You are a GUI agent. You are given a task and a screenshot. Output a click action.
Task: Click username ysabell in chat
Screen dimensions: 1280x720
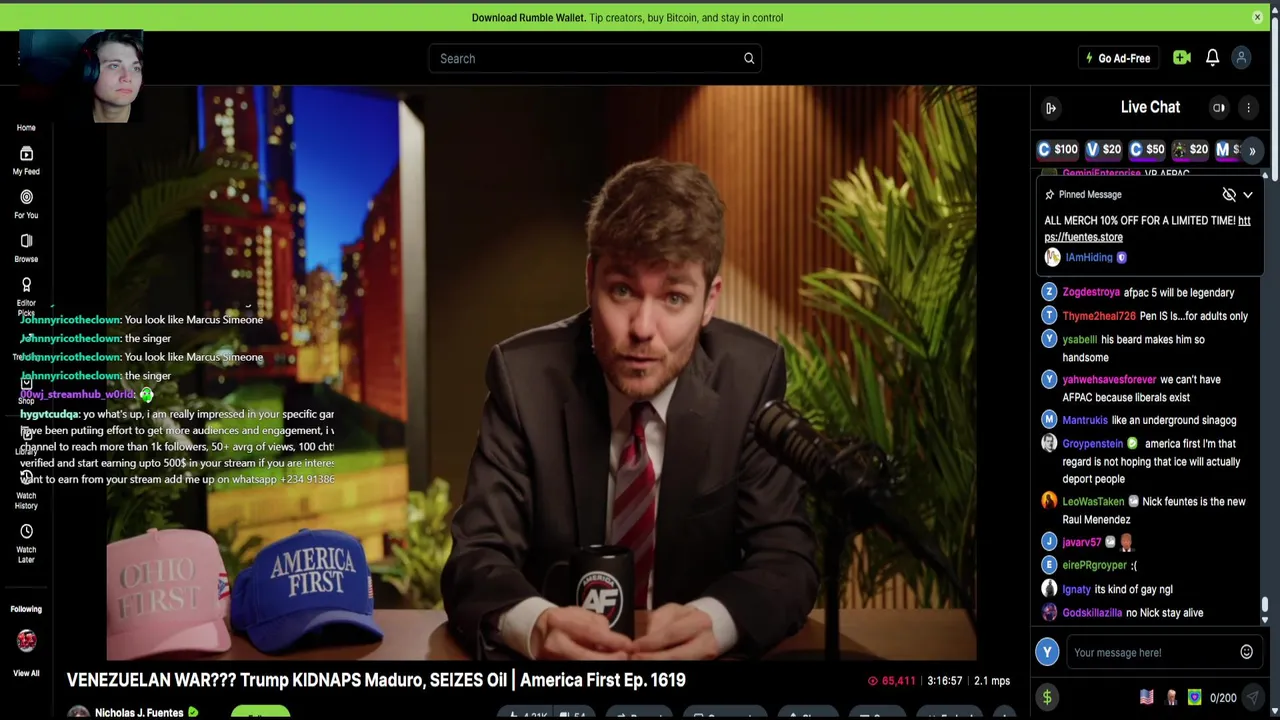pyautogui.click(x=1080, y=340)
